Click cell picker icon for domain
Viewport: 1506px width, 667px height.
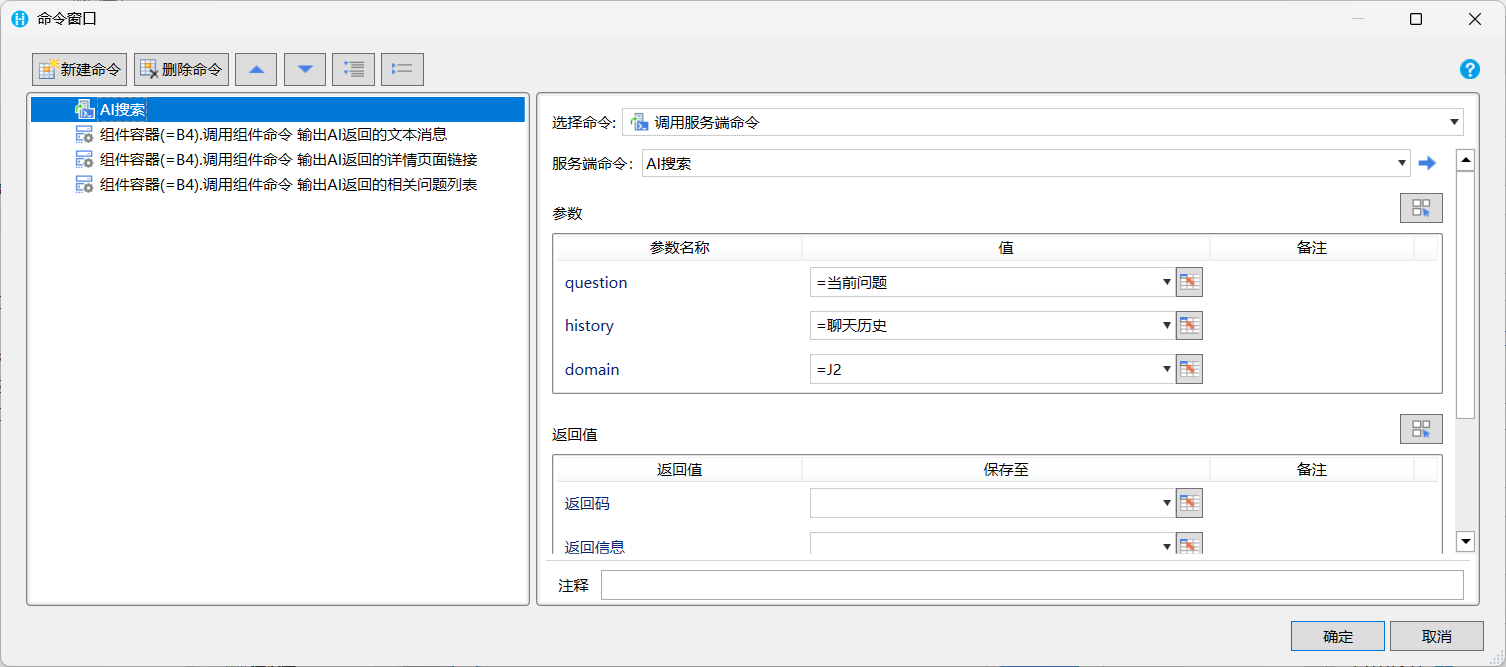[x=1189, y=369]
